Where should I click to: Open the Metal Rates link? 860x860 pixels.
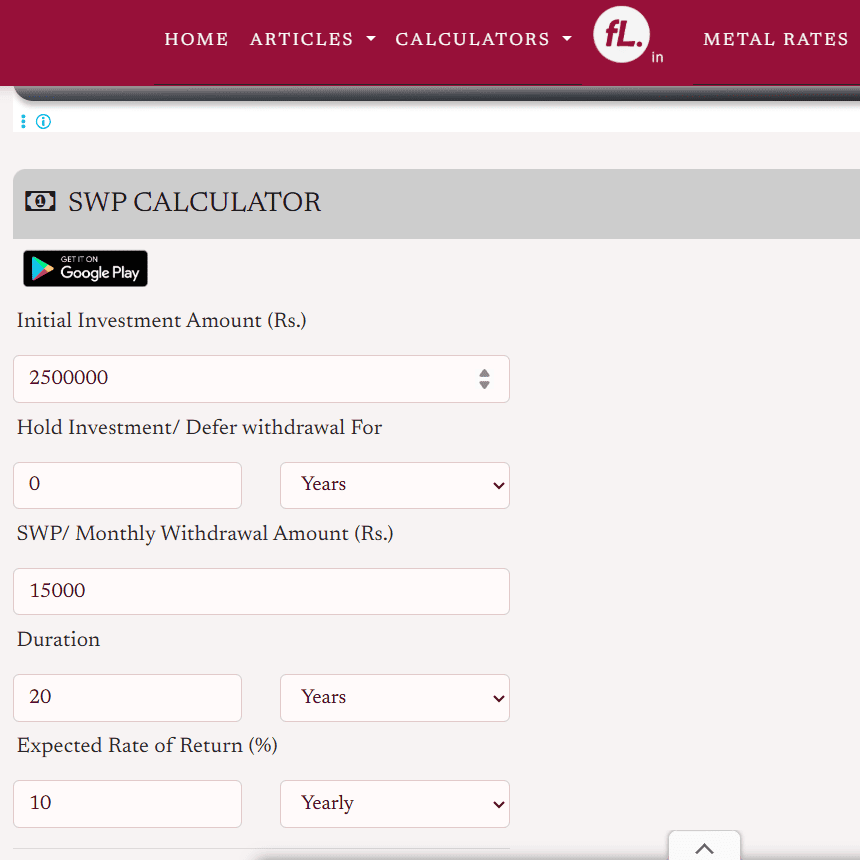(x=775, y=40)
